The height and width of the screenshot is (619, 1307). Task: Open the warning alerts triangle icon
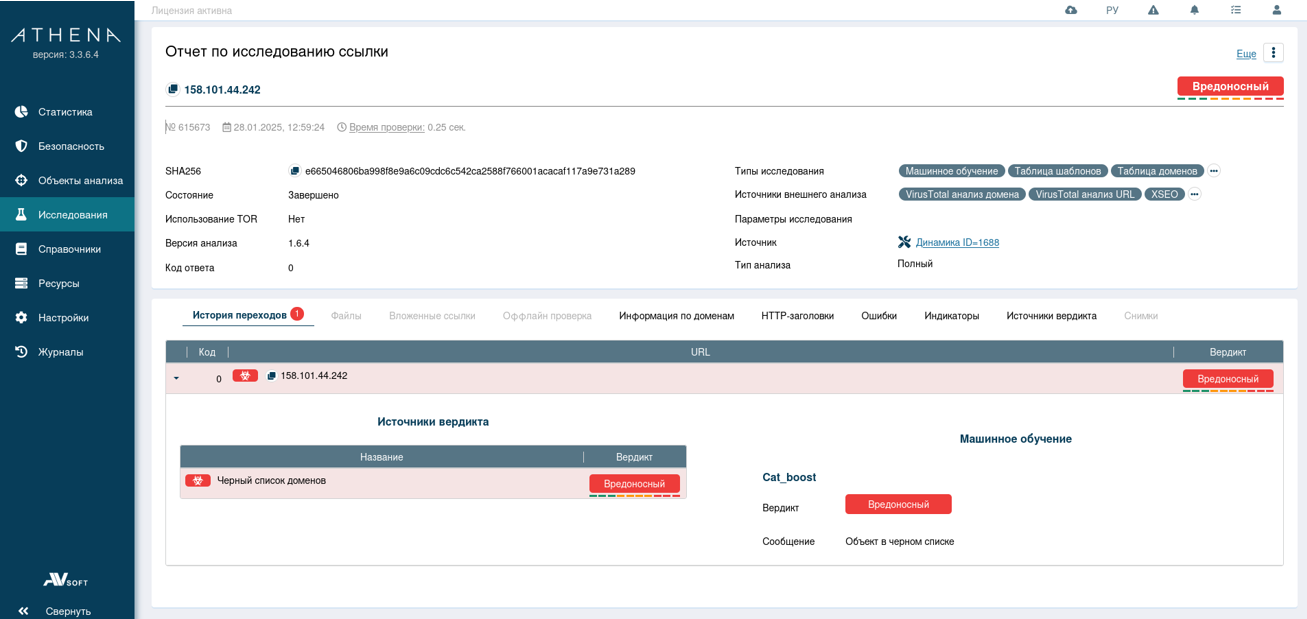tap(1153, 10)
